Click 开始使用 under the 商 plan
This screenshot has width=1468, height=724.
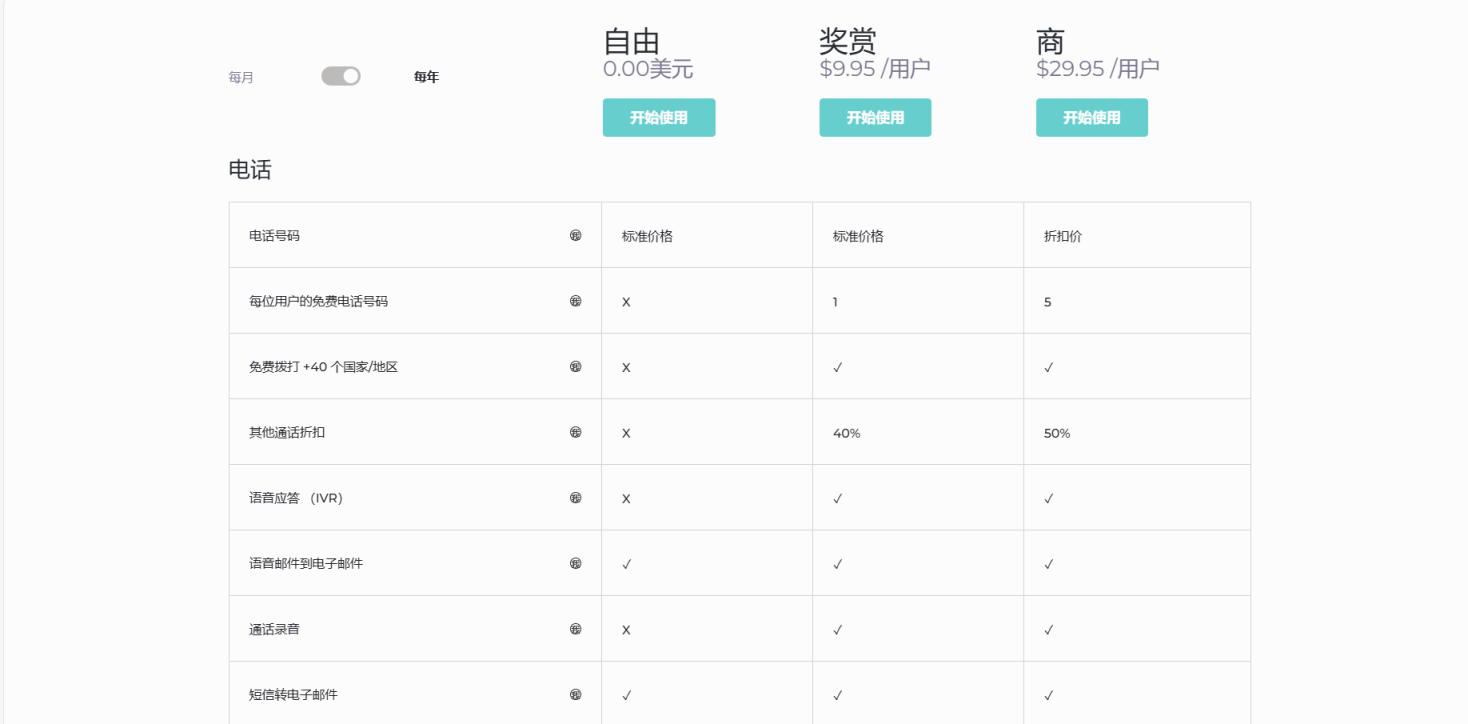tap(1091, 117)
